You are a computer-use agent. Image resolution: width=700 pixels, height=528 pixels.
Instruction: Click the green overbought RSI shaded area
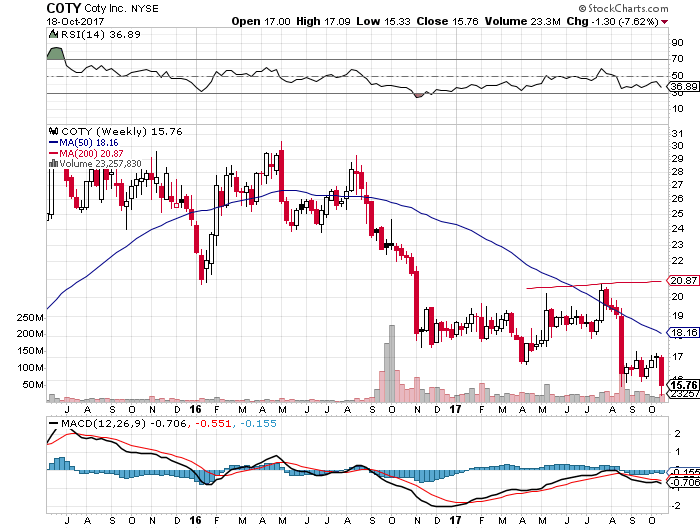coord(55,52)
